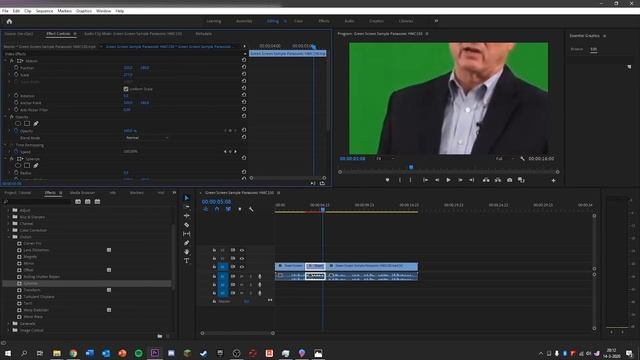The image size is (640, 360).
Task: Step forward one frame in Program monitor
Action: 460,180
